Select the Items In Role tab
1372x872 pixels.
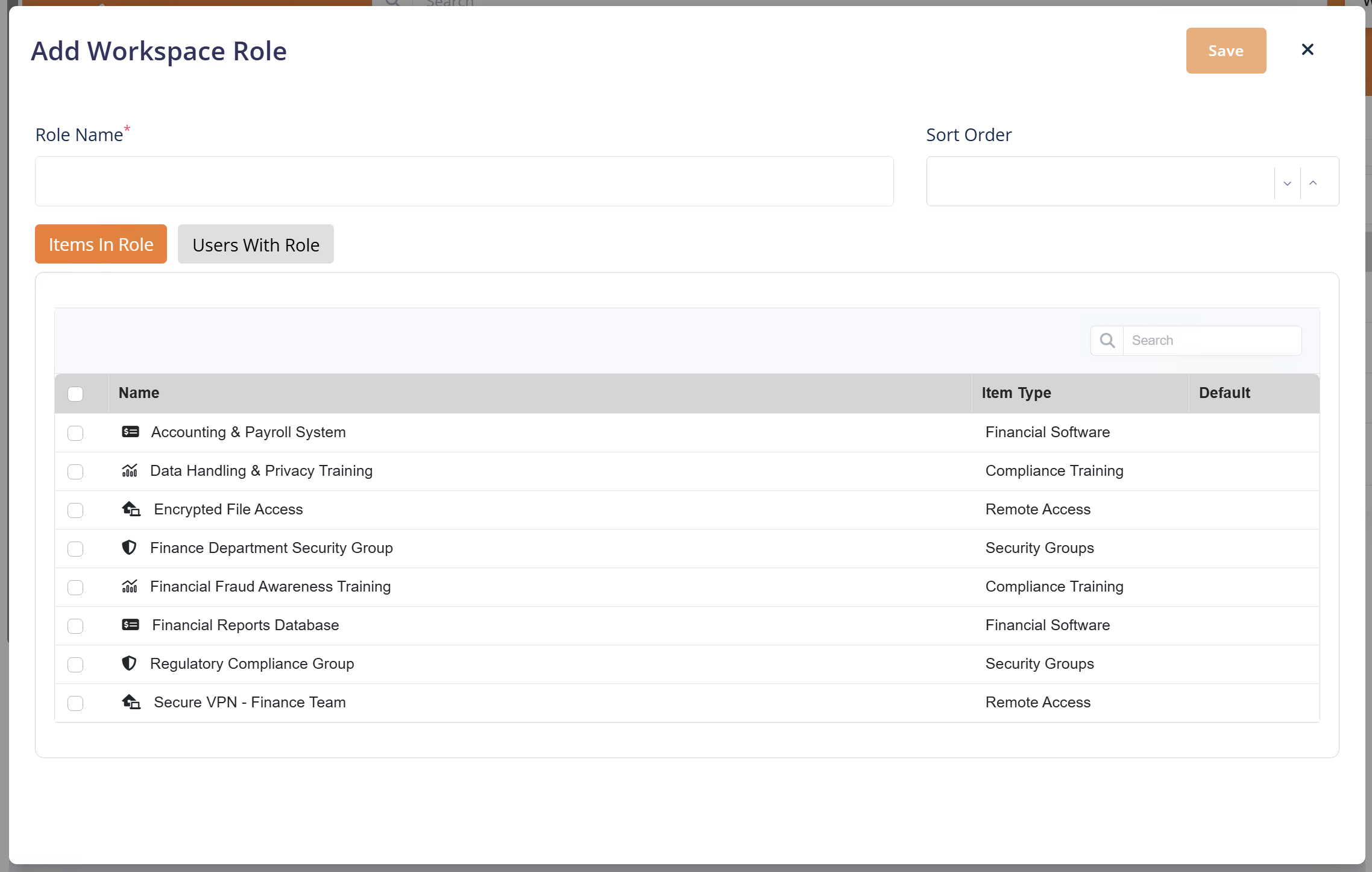[101, 244]
